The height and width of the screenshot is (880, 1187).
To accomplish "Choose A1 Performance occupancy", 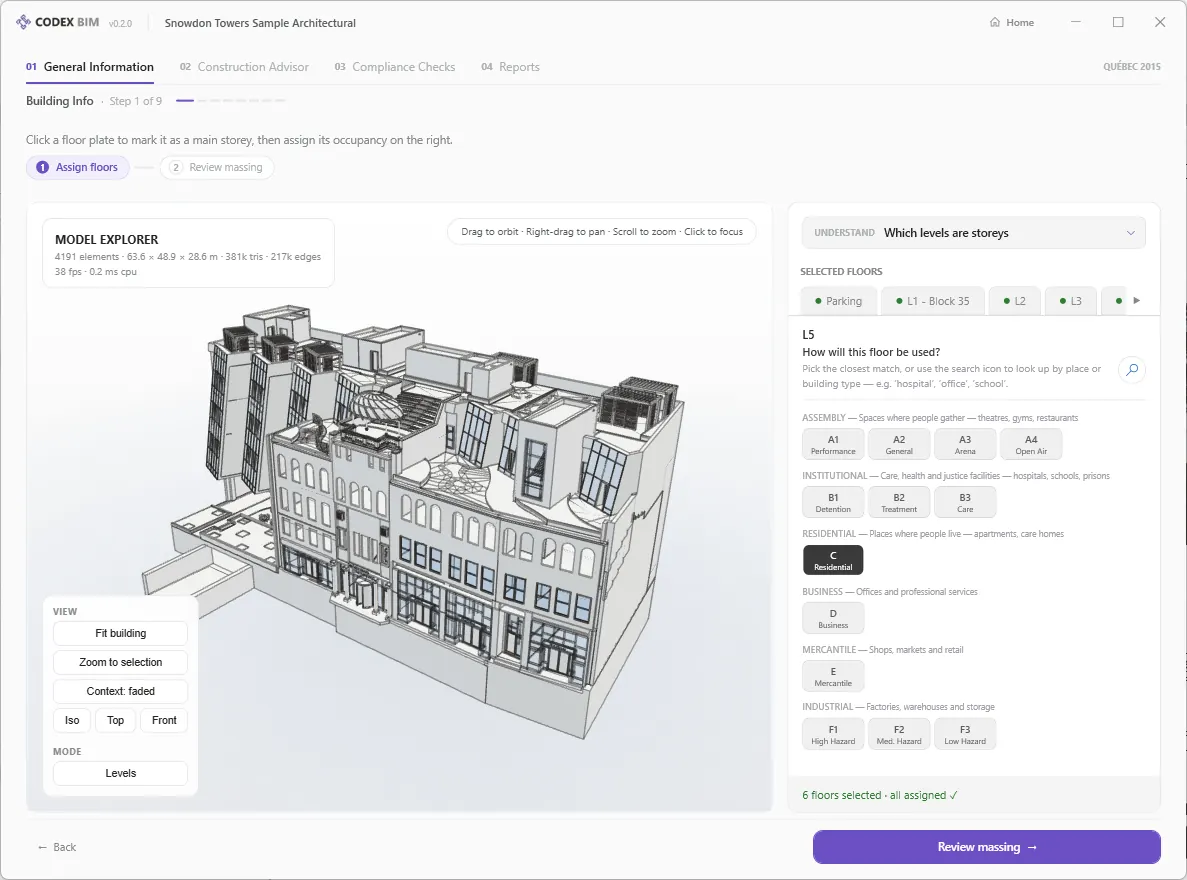I will pos(833,445).
